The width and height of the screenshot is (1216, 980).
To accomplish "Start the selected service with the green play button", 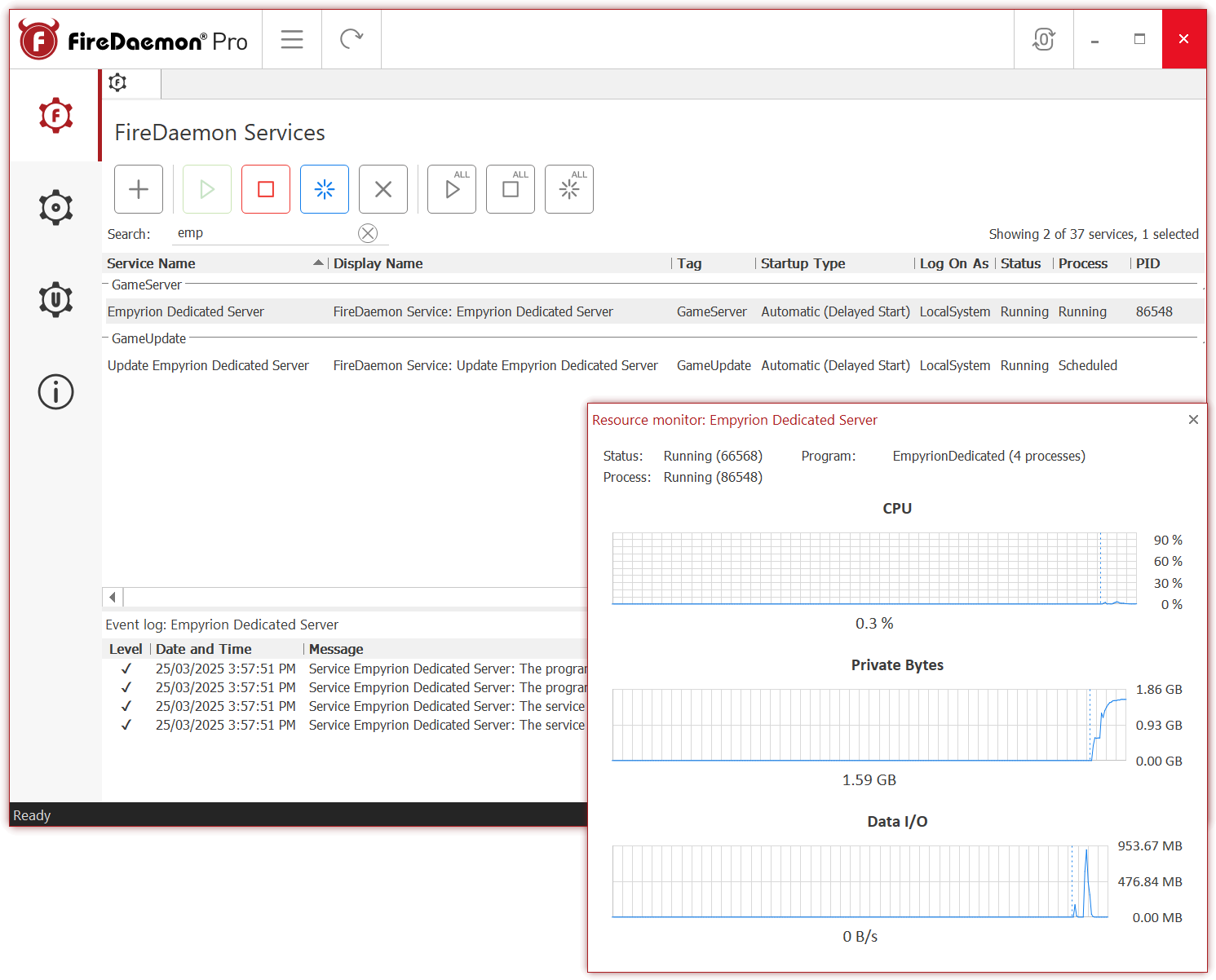I will point(207,189).
